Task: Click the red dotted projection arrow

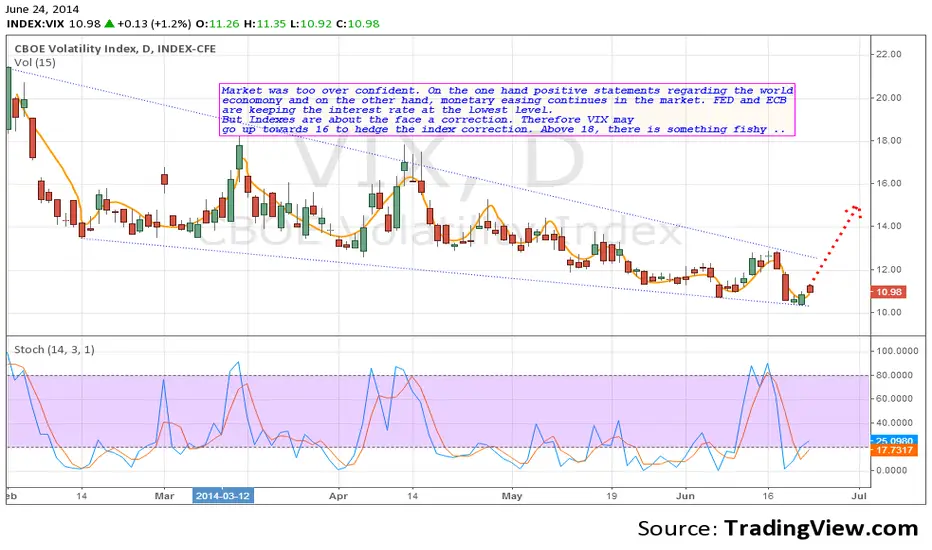Action: (x=837, y=244)
